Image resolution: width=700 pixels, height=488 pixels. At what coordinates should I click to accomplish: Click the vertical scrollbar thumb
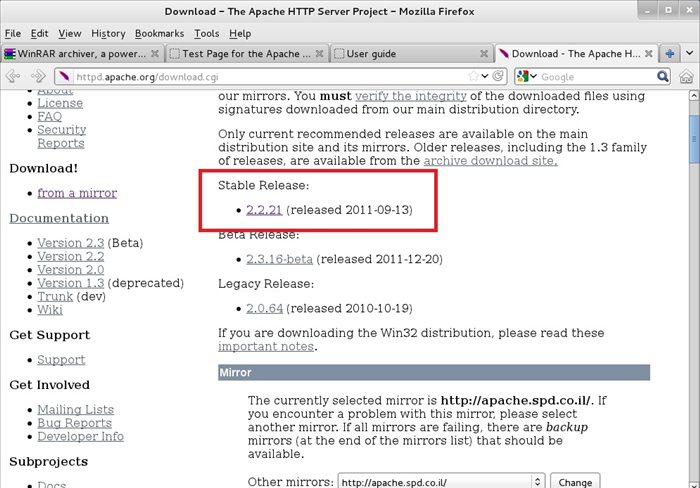tap(694, 140)
